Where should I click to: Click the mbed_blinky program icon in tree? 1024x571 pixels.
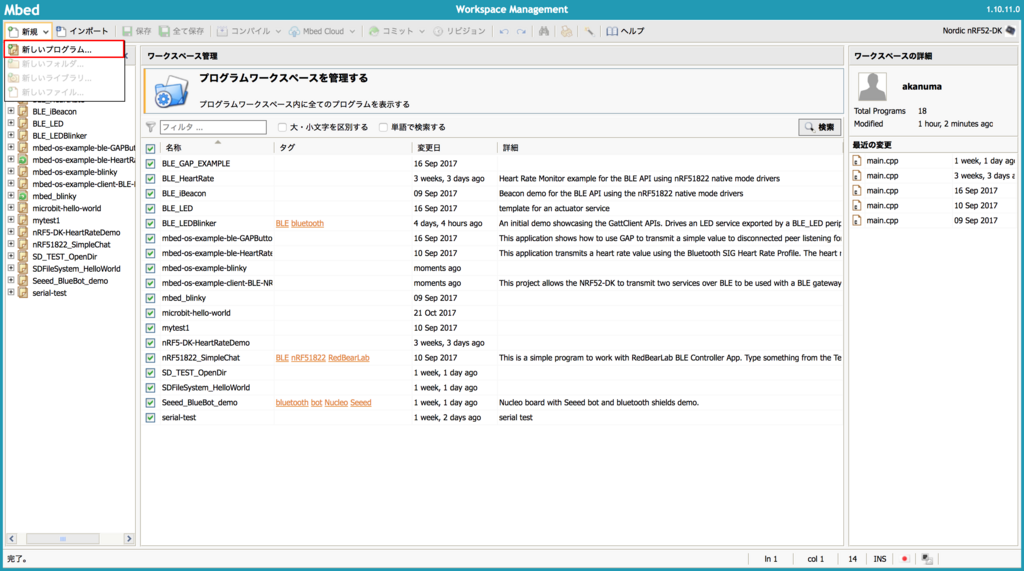(x=23, y=196)
